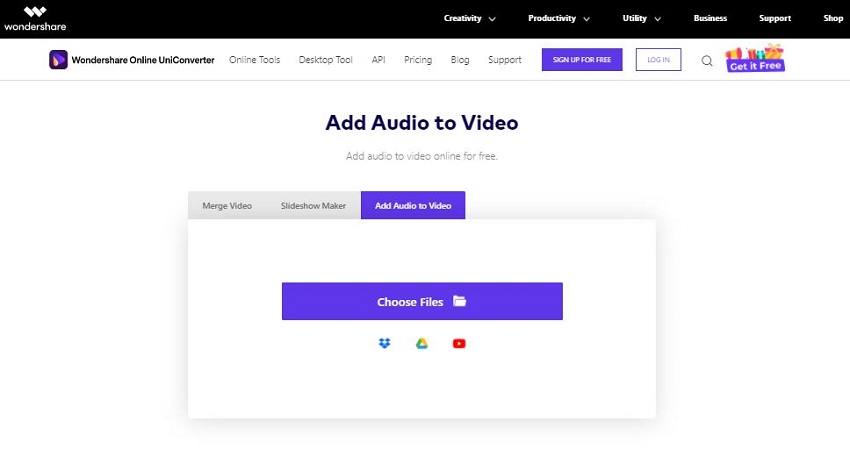The height and width of the screenshot is (464, 850).
Task: Expand the Productivity dropdown menu
Action: pyautogui.click(x=559, y=18)
